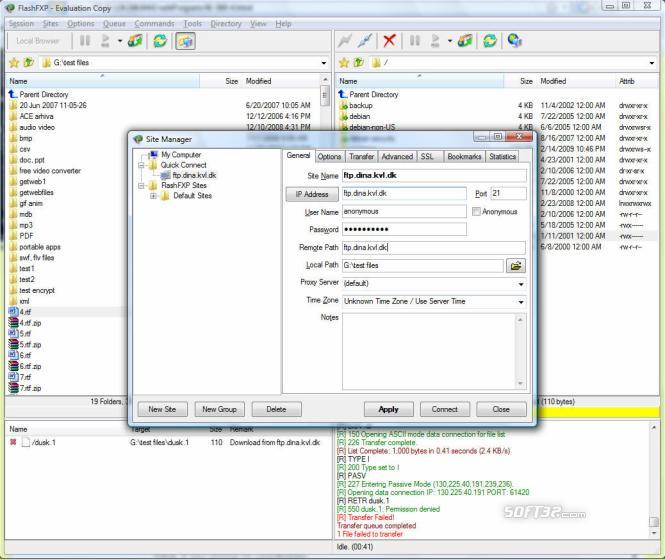Click the Port input field
Screen dimensions: 665x559
pyautogui.click(x=508, y=193)
